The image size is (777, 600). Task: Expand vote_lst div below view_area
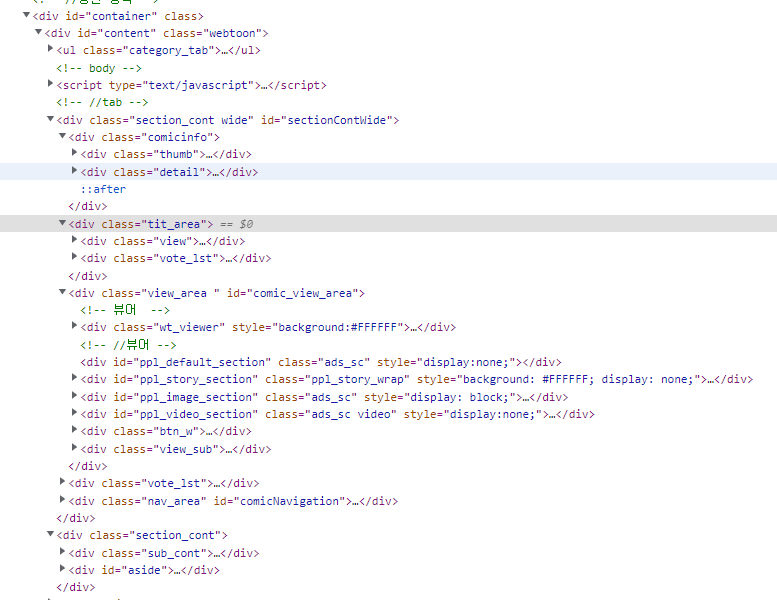(62, 482)
